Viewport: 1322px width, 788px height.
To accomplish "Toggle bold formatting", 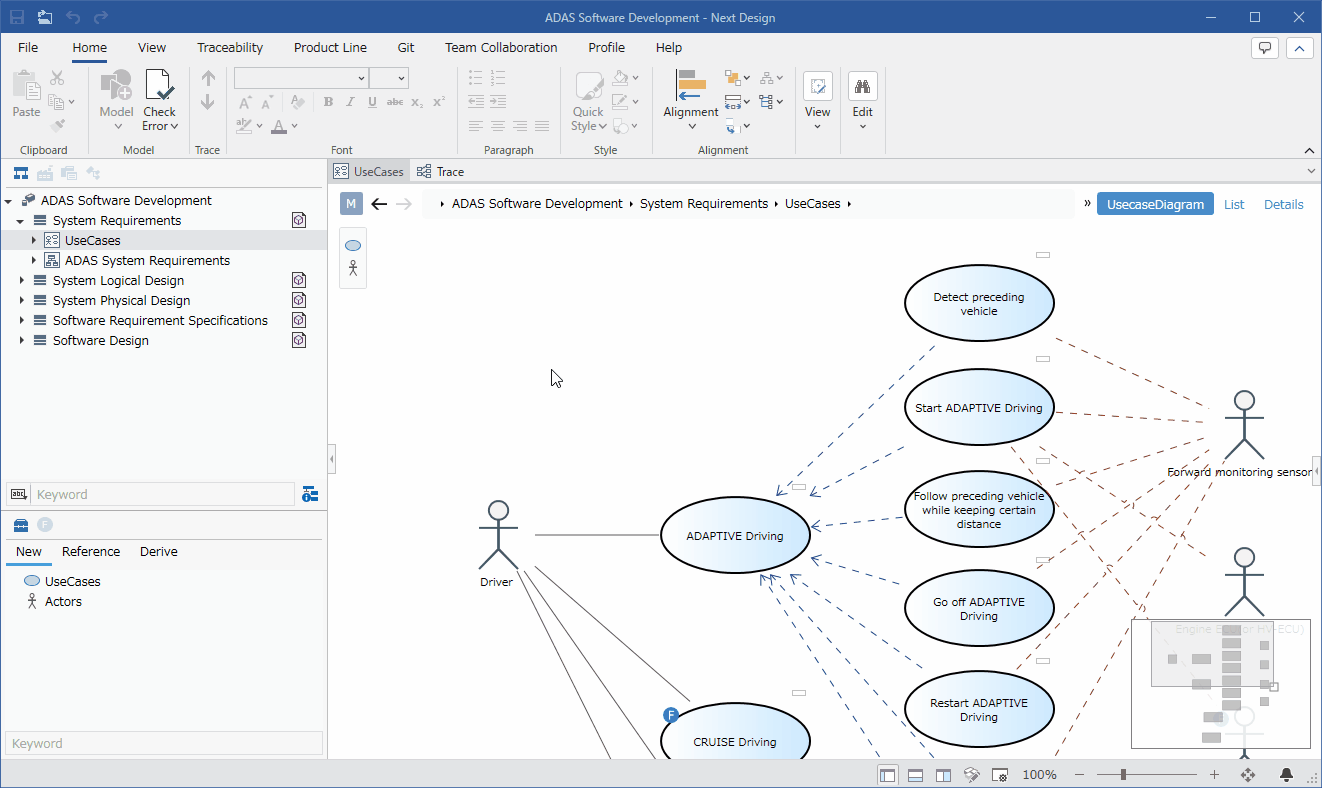I will pyautogui.click(x=328, y=102).
